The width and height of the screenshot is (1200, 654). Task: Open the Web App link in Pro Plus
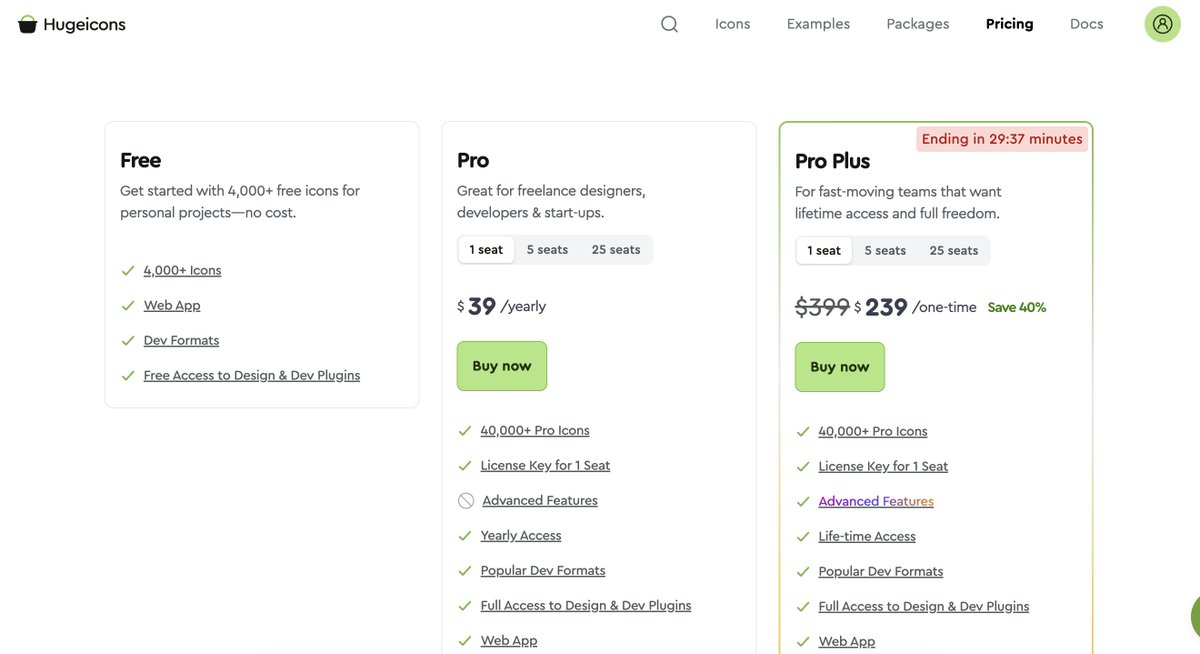[847, 642]
